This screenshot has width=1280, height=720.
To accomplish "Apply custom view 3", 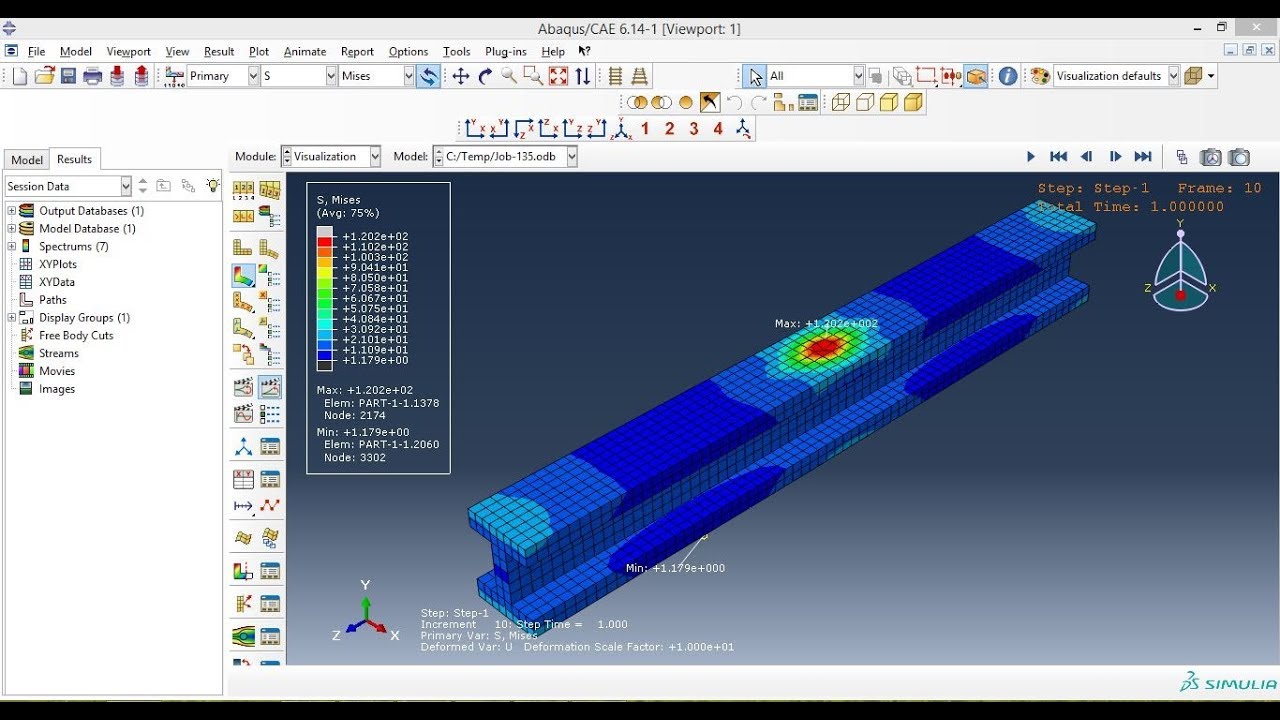I will 693,128.
